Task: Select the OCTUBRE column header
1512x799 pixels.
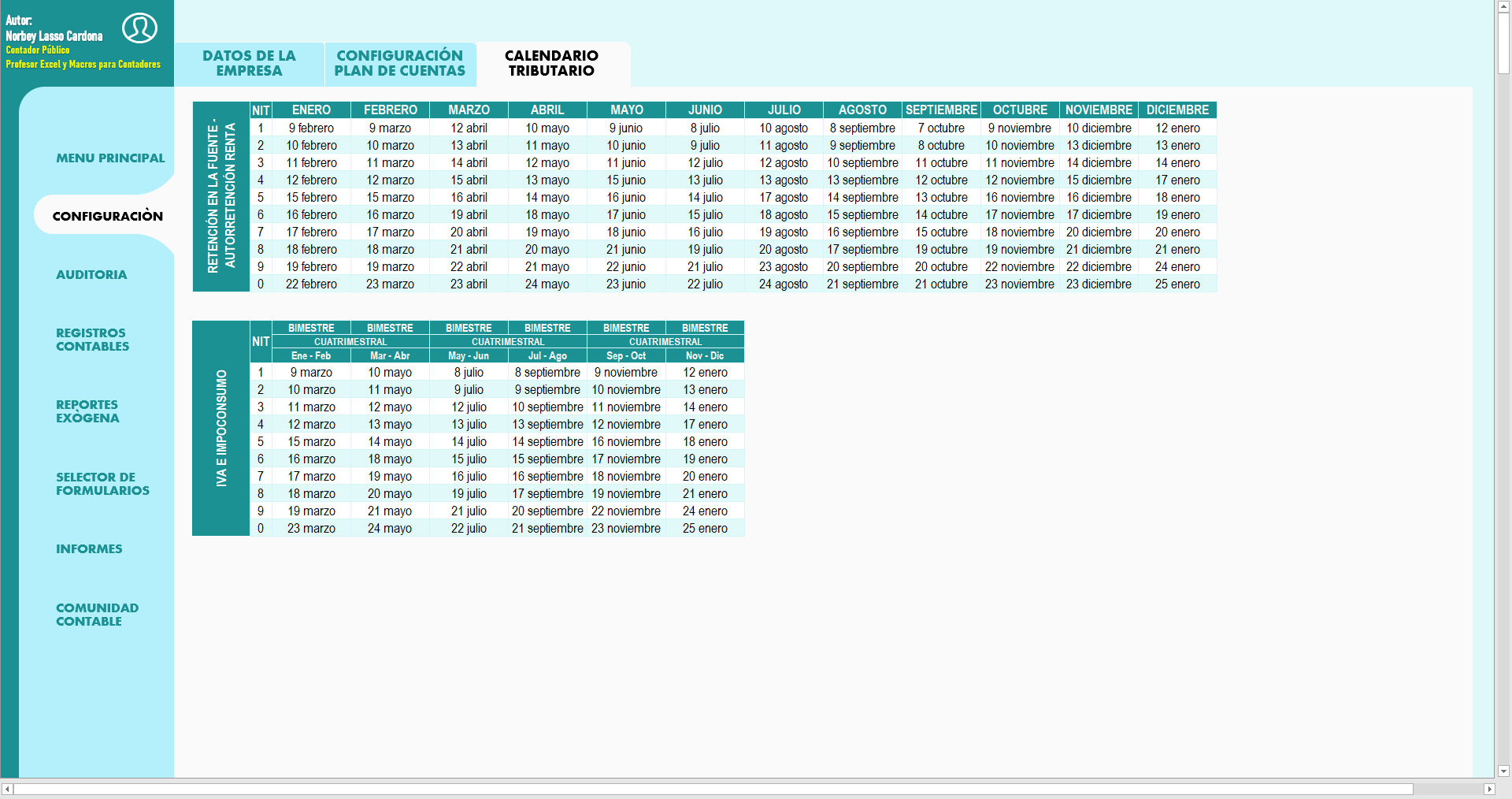Action: click(x=1020, y=110)
